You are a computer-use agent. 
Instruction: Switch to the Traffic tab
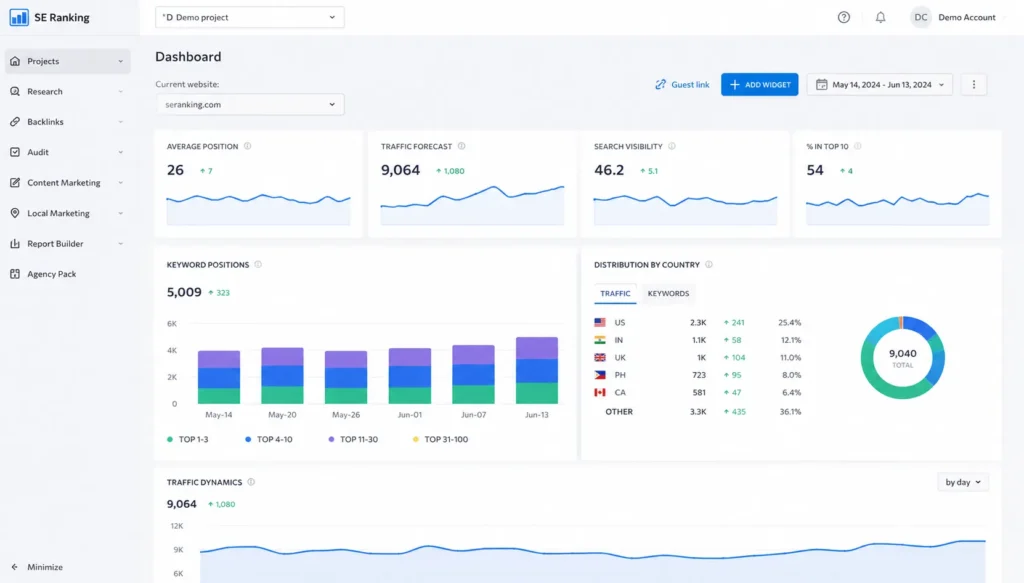click(x=615, y=294)
